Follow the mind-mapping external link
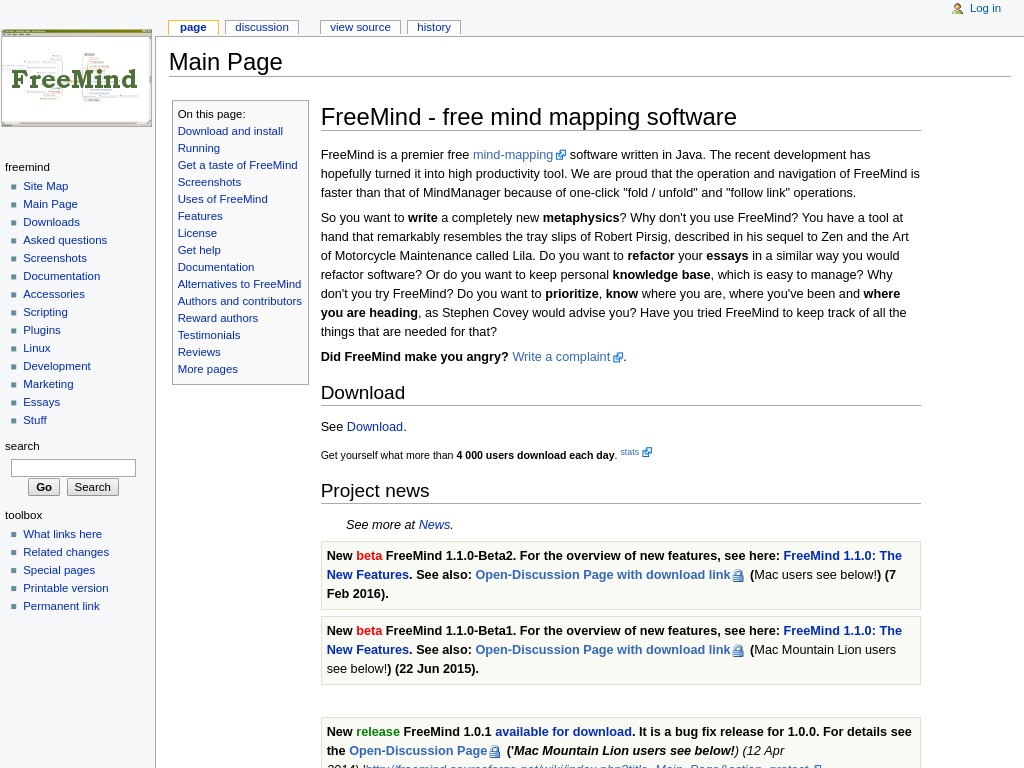1024x768 pixels. pos(513,155)
